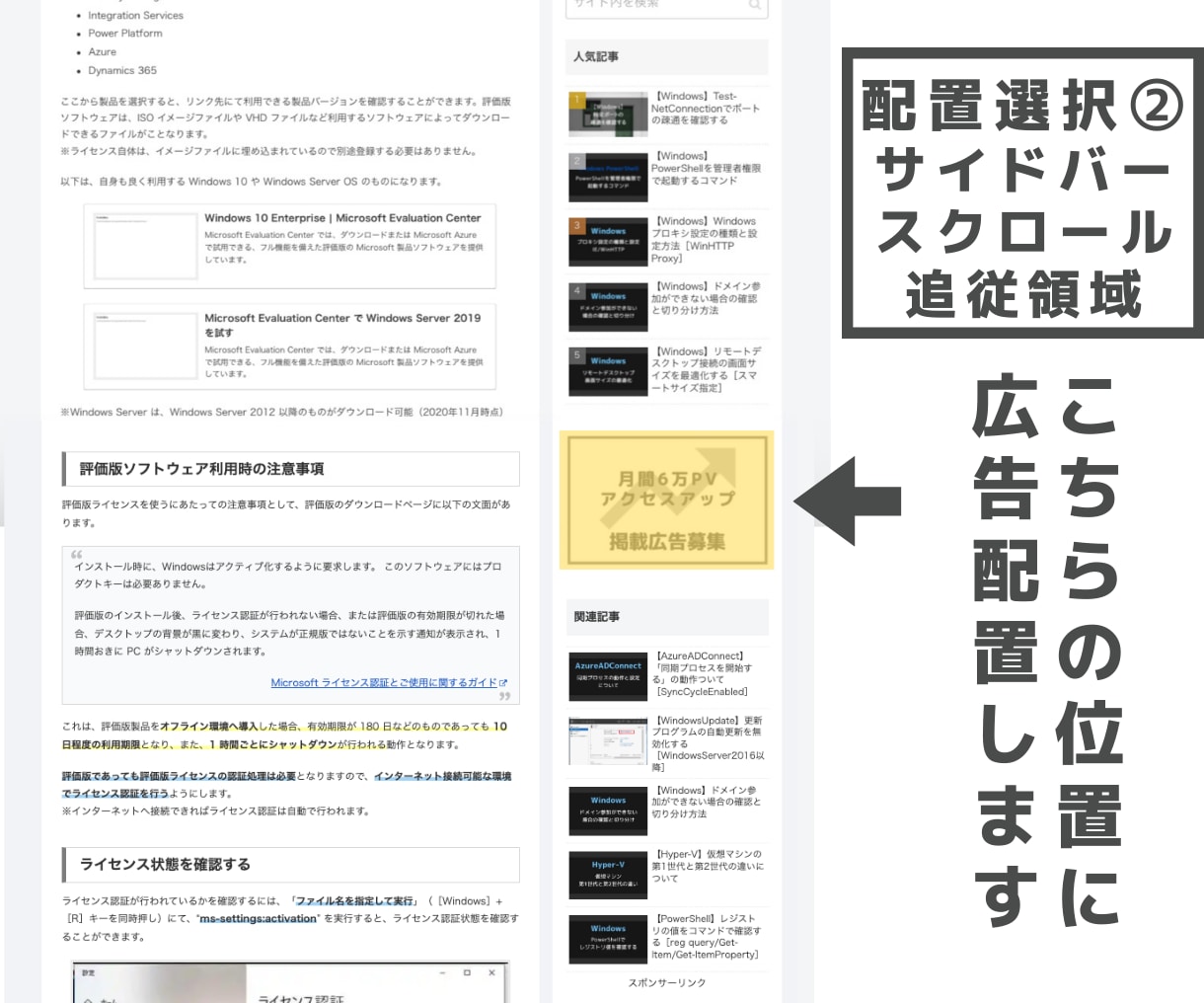Open the Windows 10 Enterprise Evaluation Center card
Viewport: 1204px width, 1003px height.
tap(290, 247)
